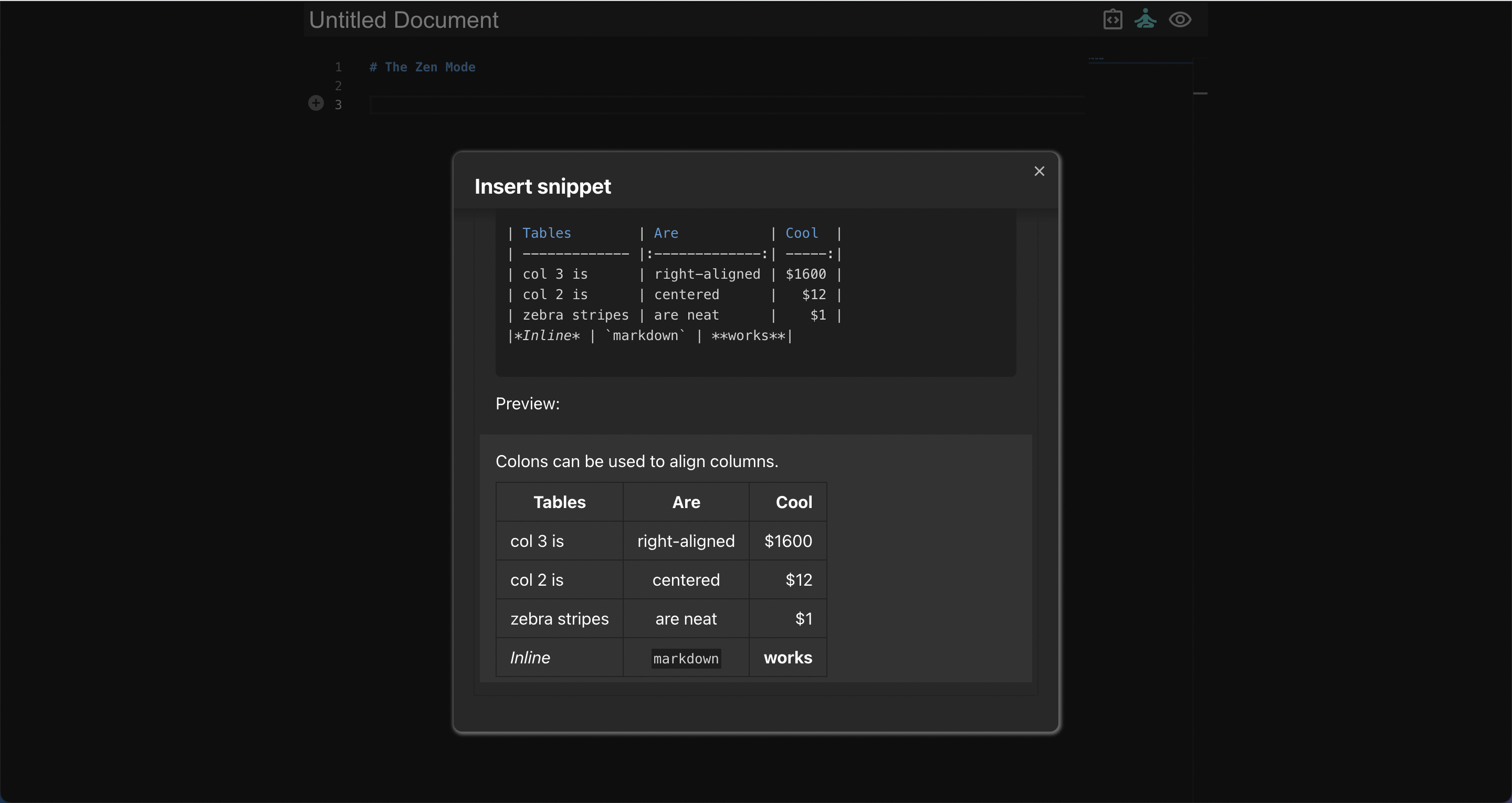Toggle the Zen Mode meditation icon
The height and width of the screenshot is (803, 1512).
click(1145, 19)
